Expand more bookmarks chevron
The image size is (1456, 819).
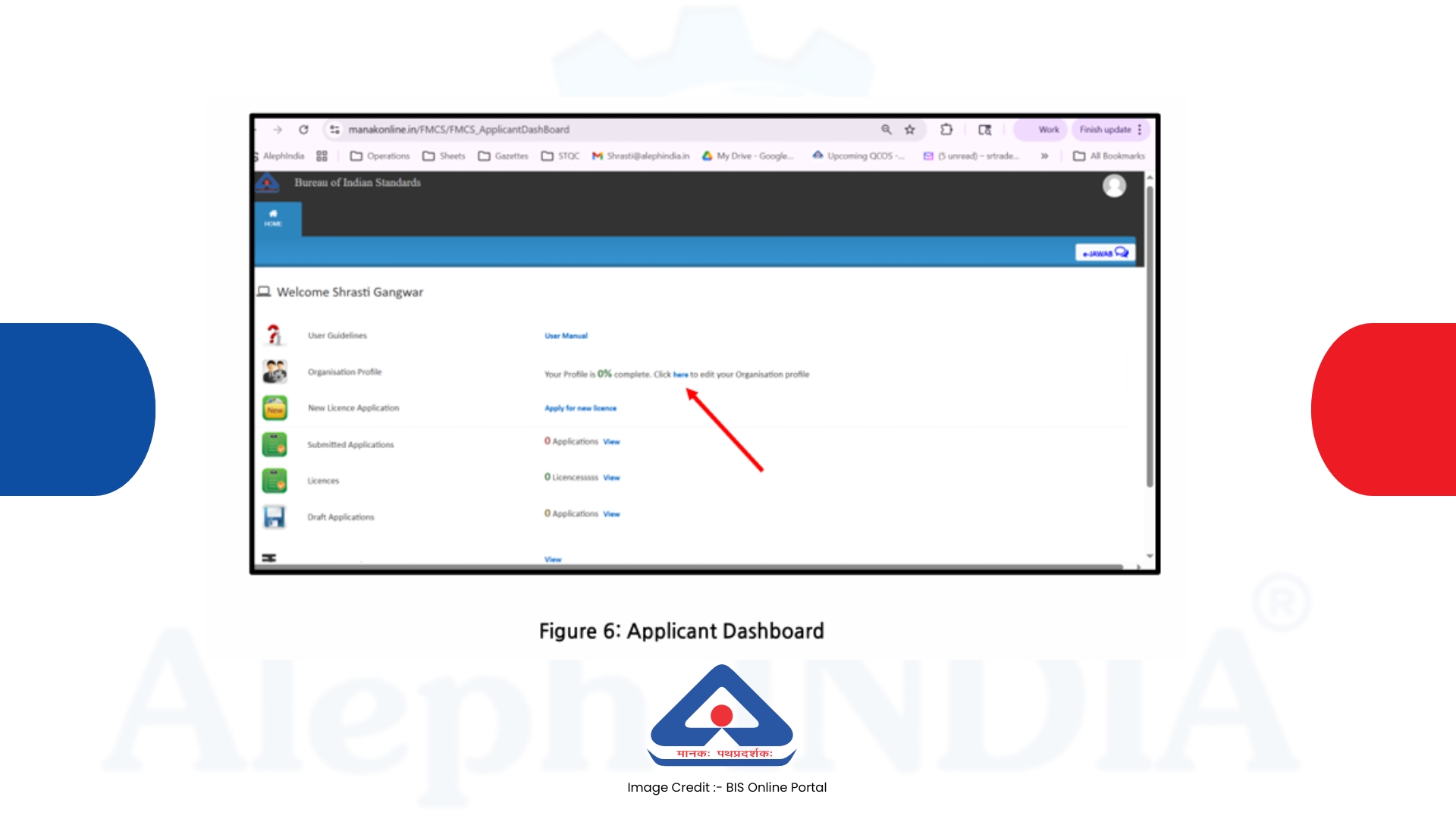[1044, 156]
